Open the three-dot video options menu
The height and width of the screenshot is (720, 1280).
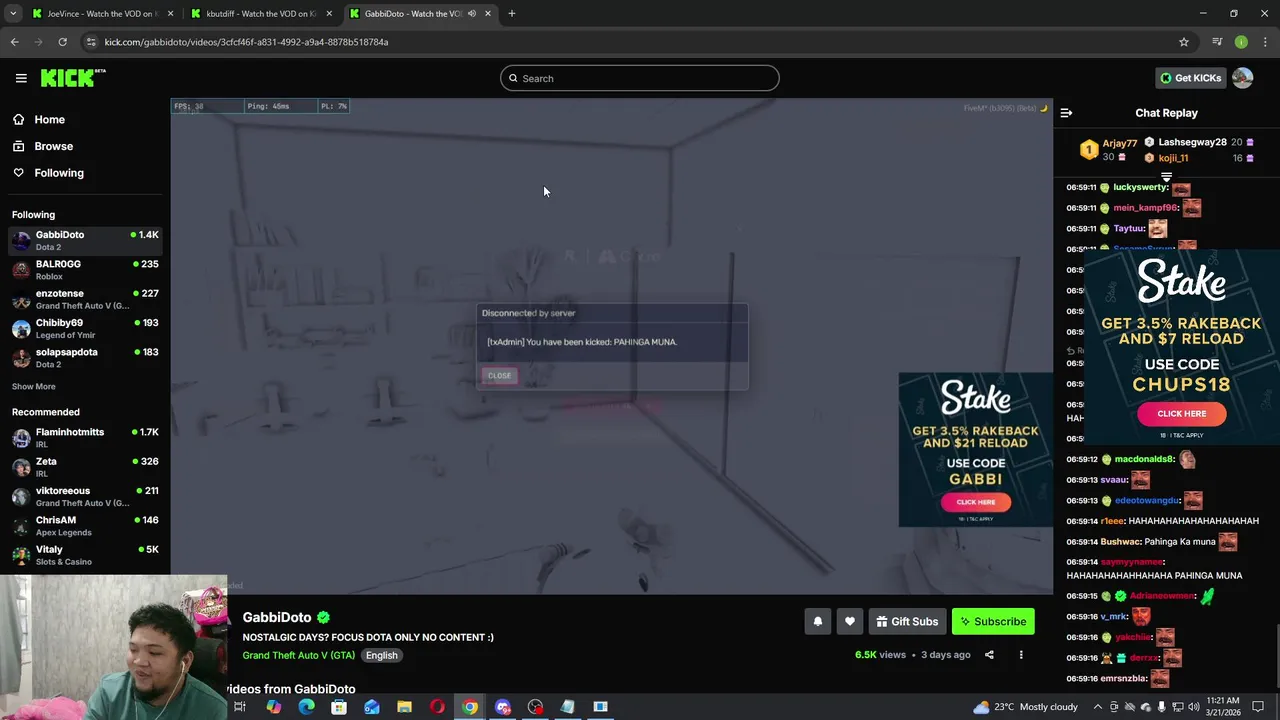1021,655
